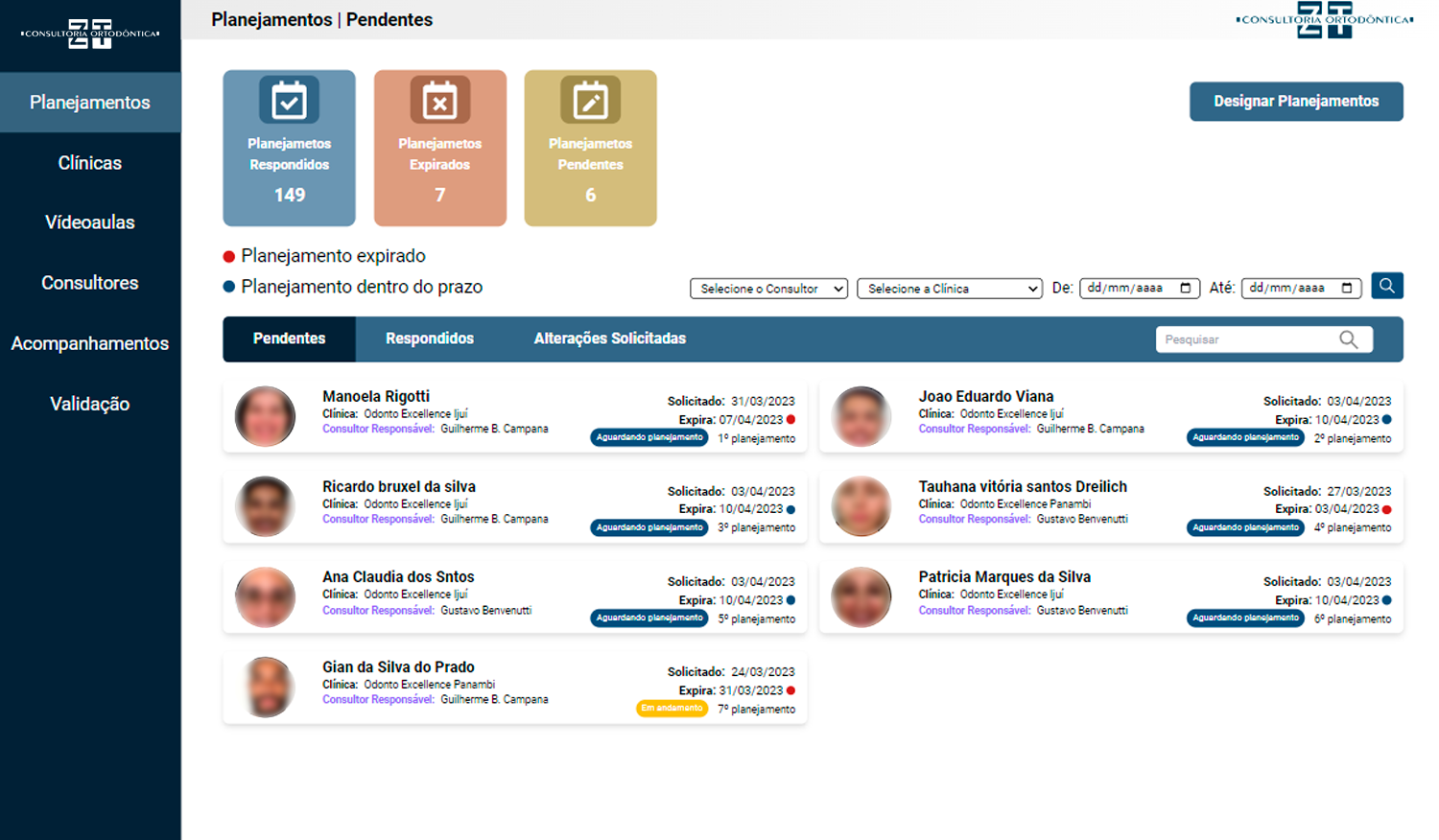
Task: Open calendar picker icon in De date field
Action: pos(1186,288)
